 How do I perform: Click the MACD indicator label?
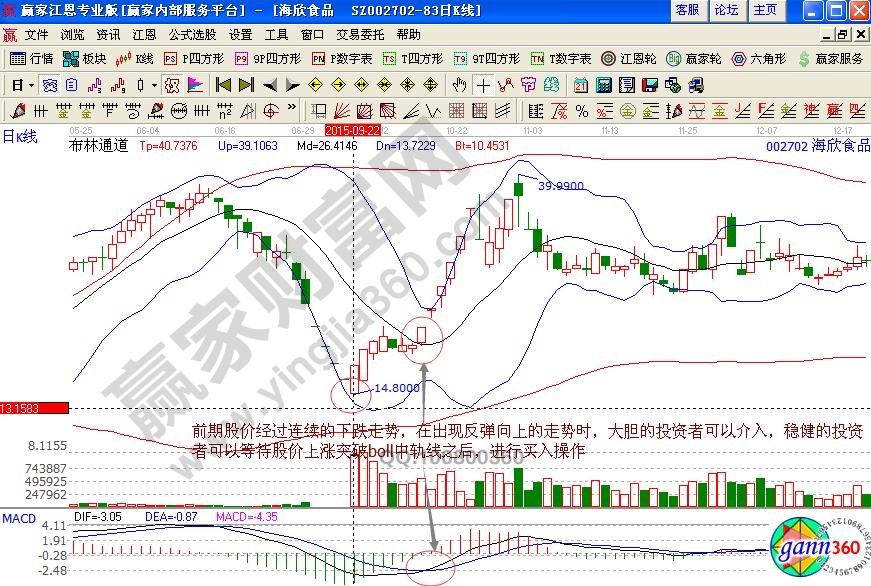pos(19,518)
